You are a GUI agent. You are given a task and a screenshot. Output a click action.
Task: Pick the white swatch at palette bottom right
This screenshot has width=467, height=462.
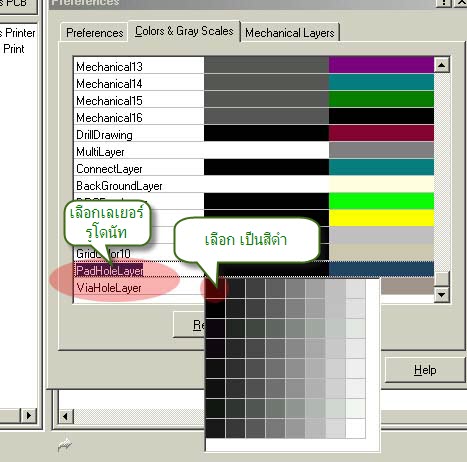click(355, 428)
